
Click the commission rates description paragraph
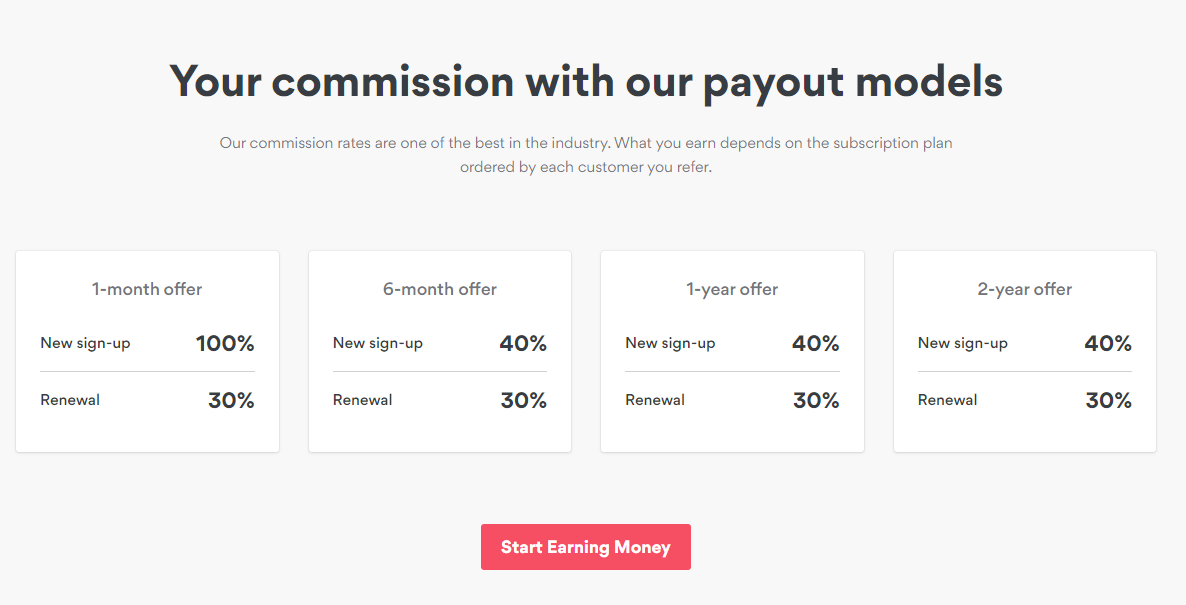[x=586, y=154]
